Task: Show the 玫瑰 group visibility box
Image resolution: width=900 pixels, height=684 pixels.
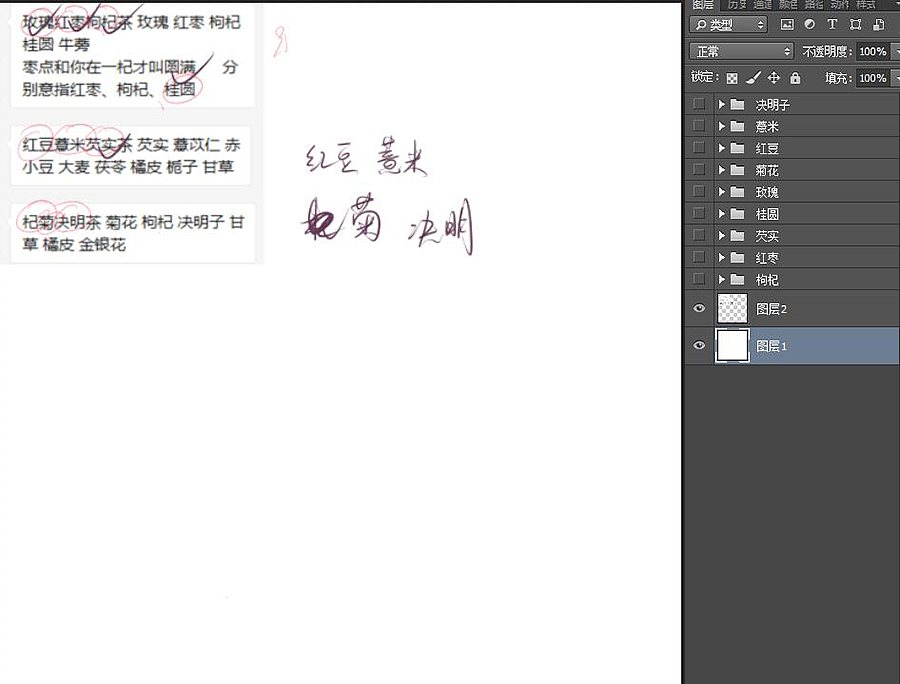Action: click(699, 191)
